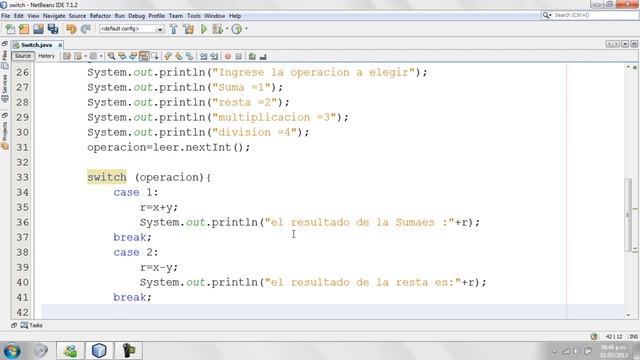Toggle the INS insert mode indicator
The width and height of the screenshot is (640, 360).
tap(633, 336)
